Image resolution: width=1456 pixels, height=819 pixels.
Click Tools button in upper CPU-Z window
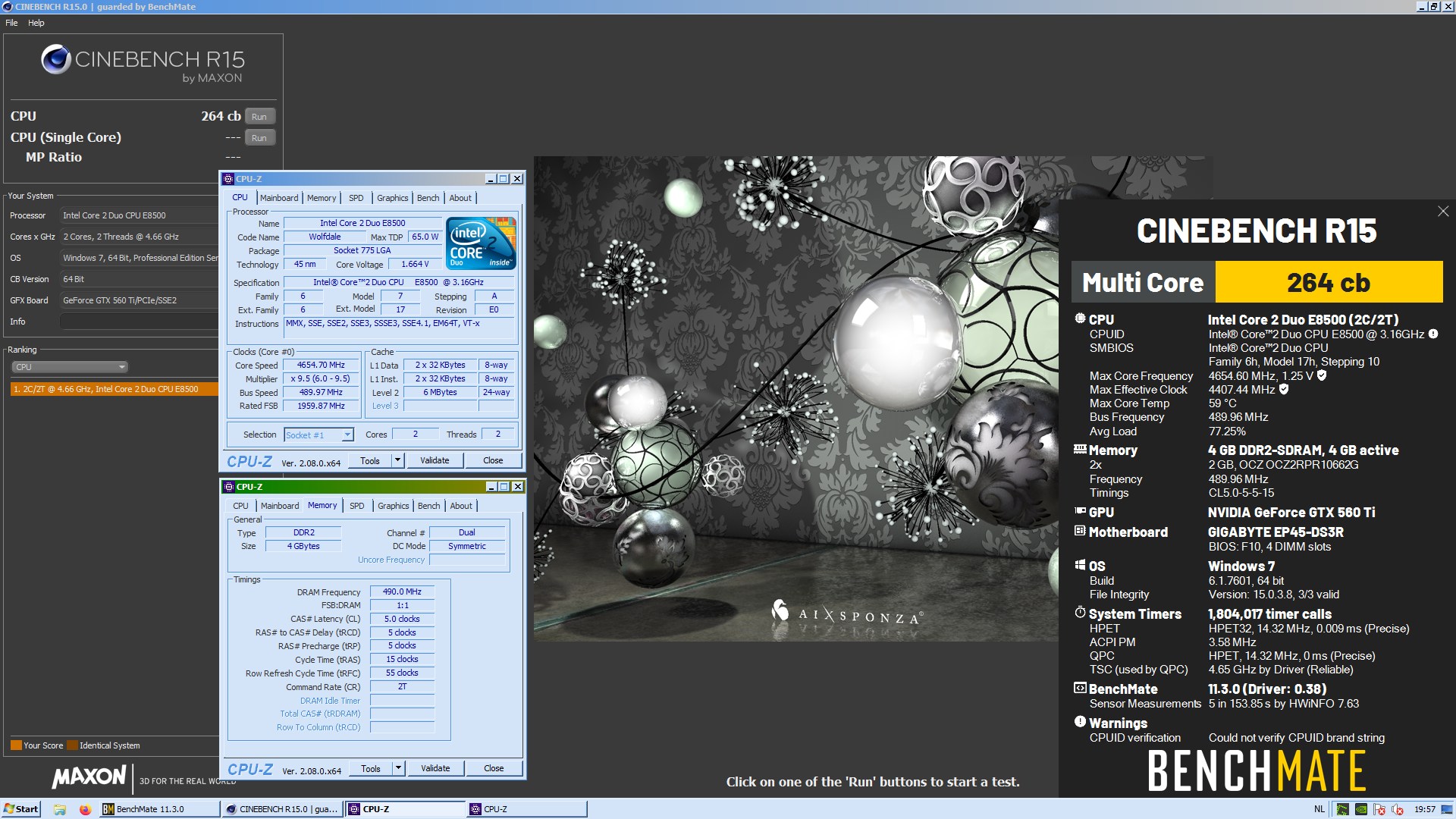(370, 460)
